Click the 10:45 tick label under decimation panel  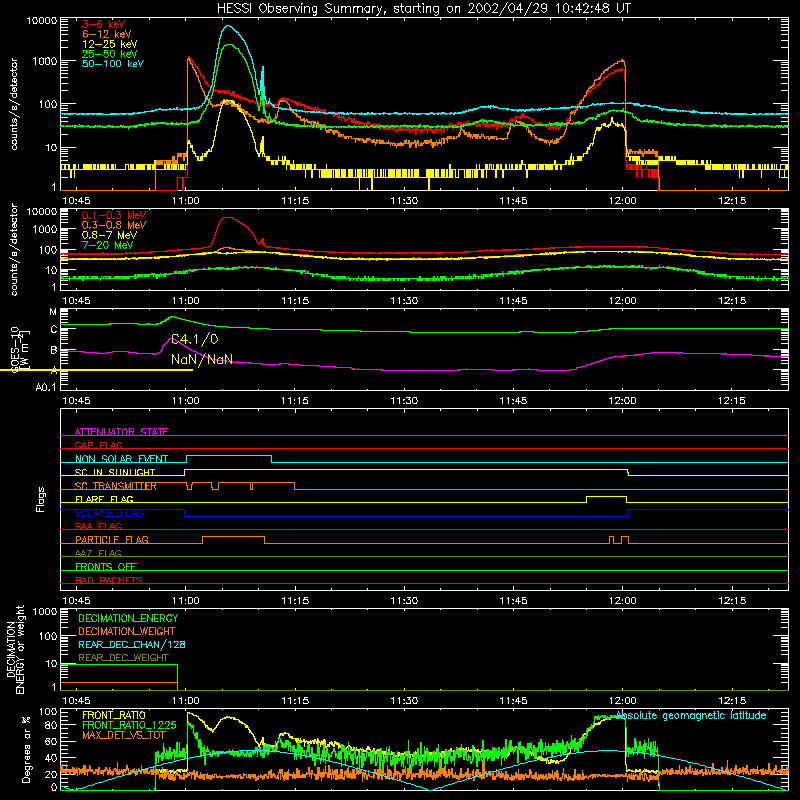click(x=77, y=701)
